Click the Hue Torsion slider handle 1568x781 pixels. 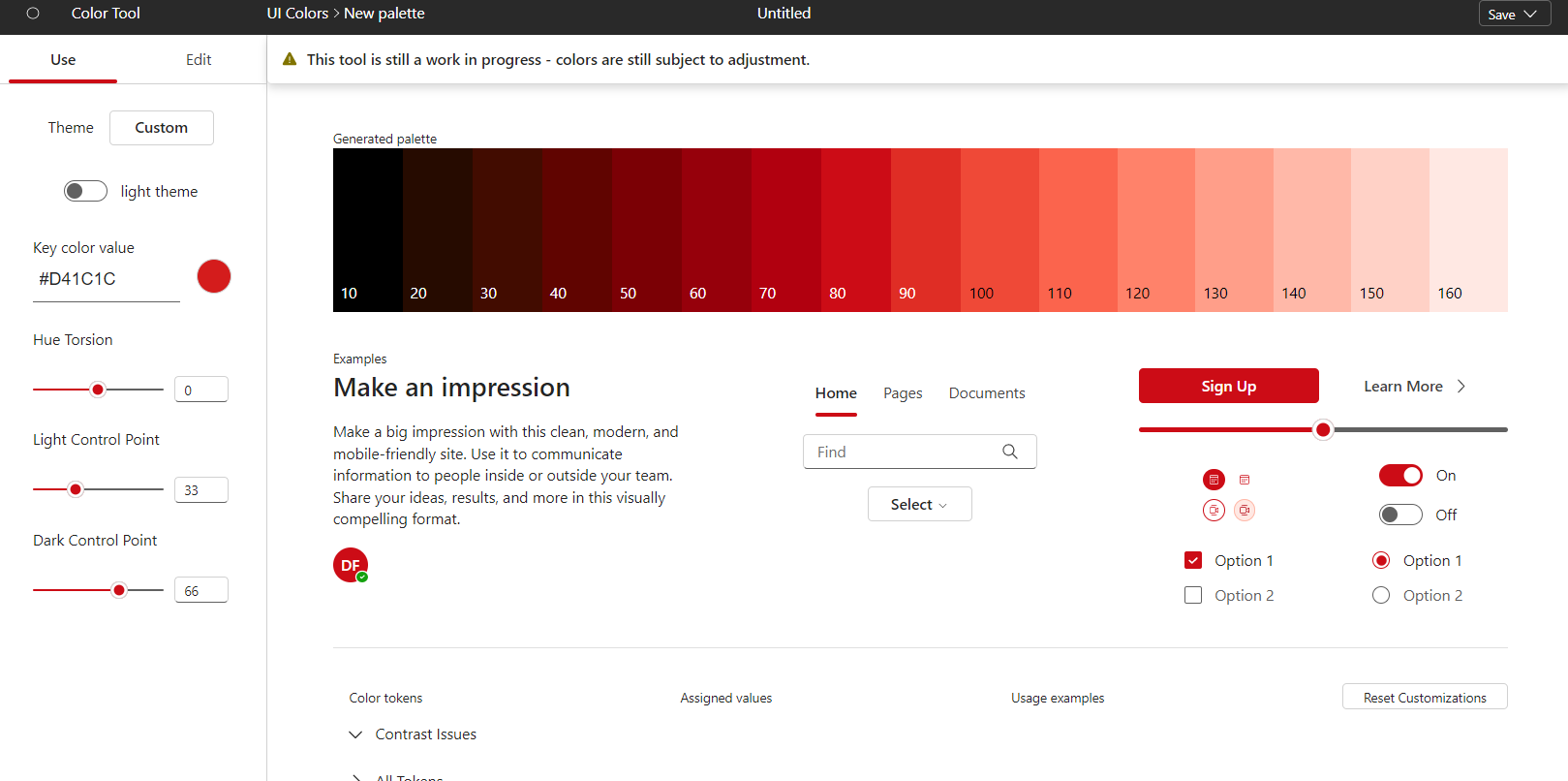(98, 390)
